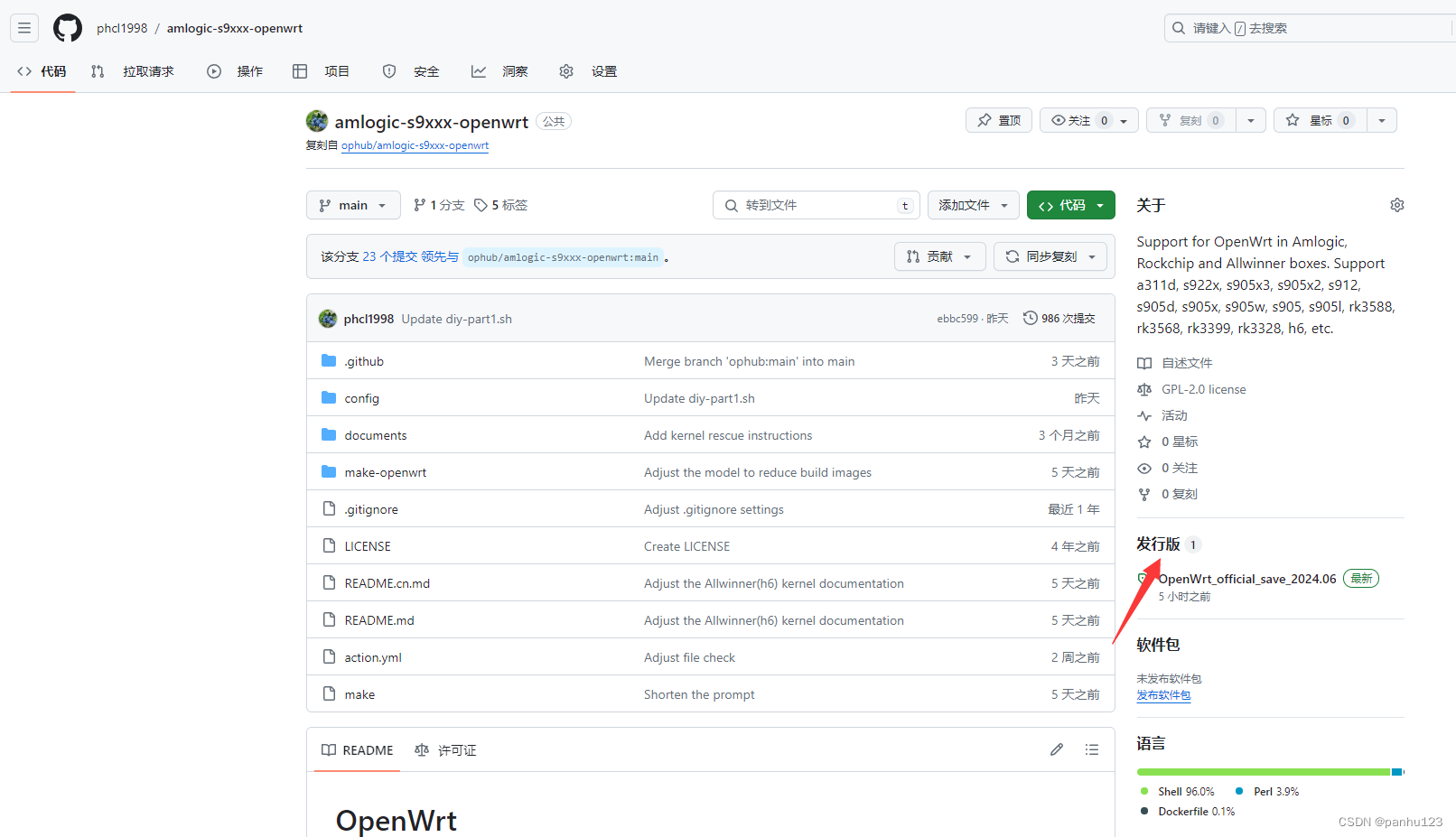Open the make file in file list
1456x837 pixels.
[359, 694]
